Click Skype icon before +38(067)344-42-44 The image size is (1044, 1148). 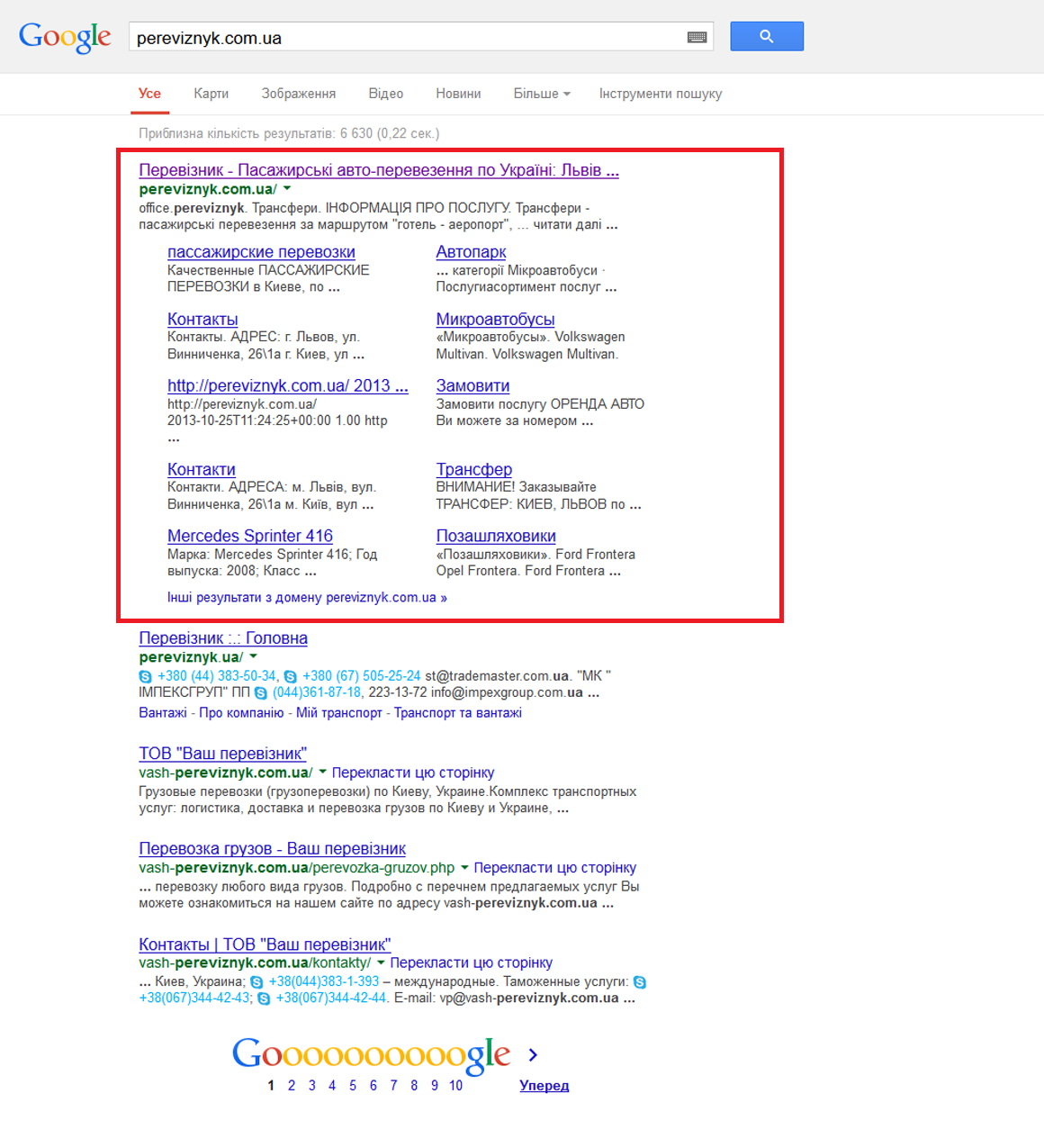pyautogui.click(x=265, y=999)
